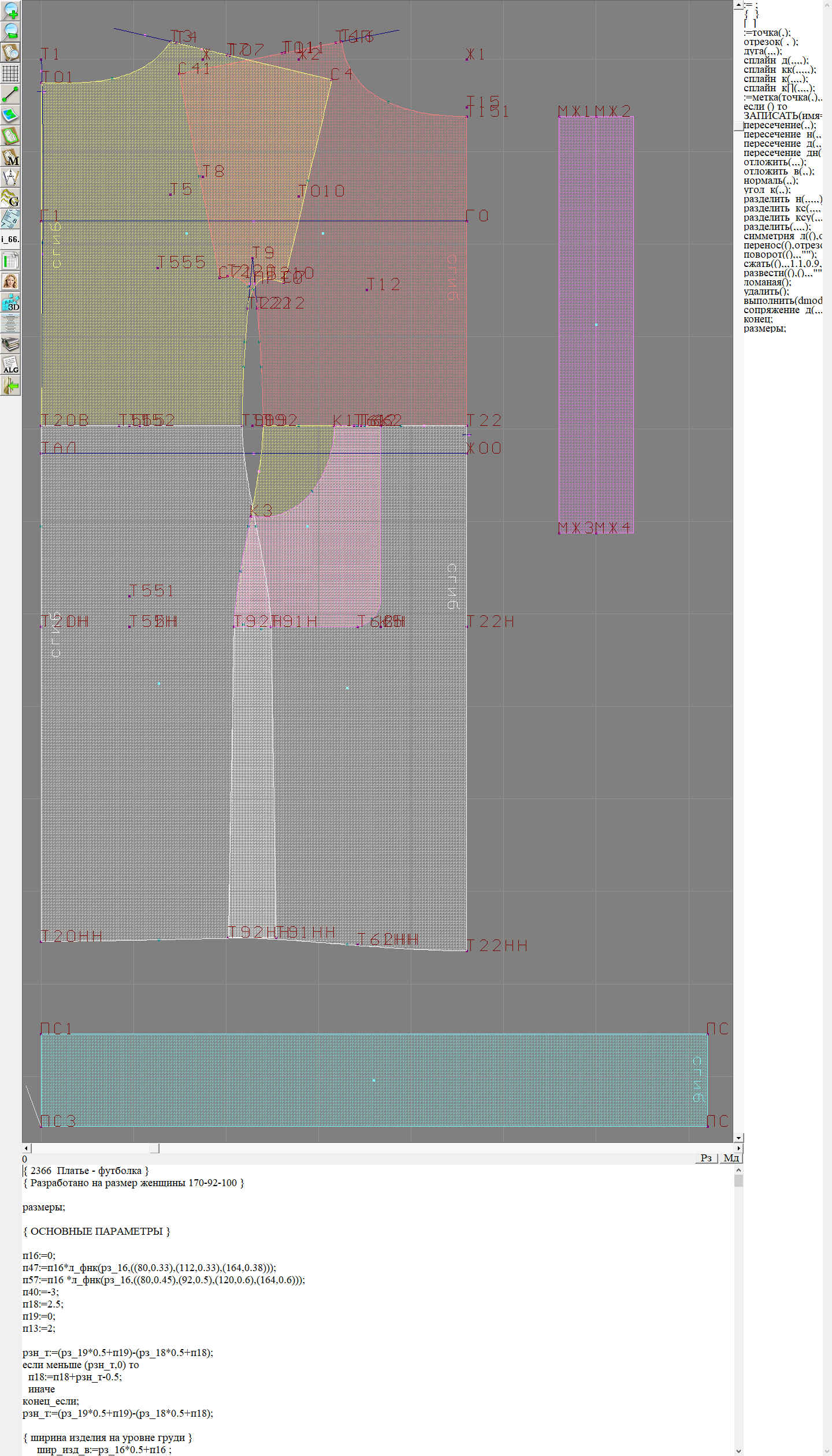832x1456 pixels.
Task: Click the door with green arrow exit icon
Action: coord(10,386)
